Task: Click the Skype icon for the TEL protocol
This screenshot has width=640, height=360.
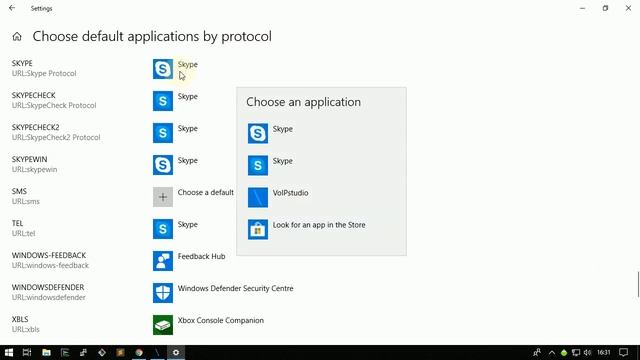Action: coord(163,229)
